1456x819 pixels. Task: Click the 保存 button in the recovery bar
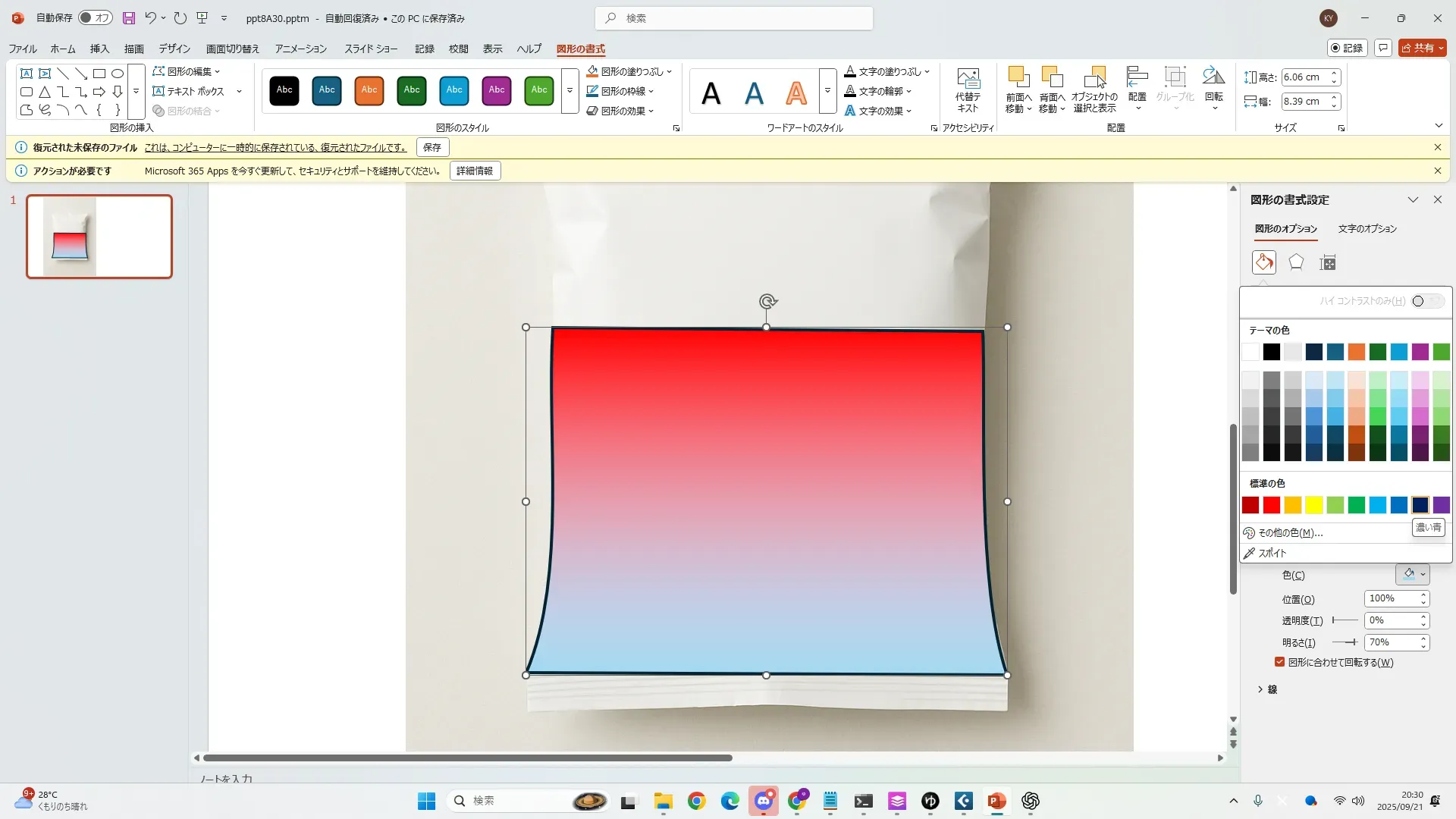click(431, 147)
